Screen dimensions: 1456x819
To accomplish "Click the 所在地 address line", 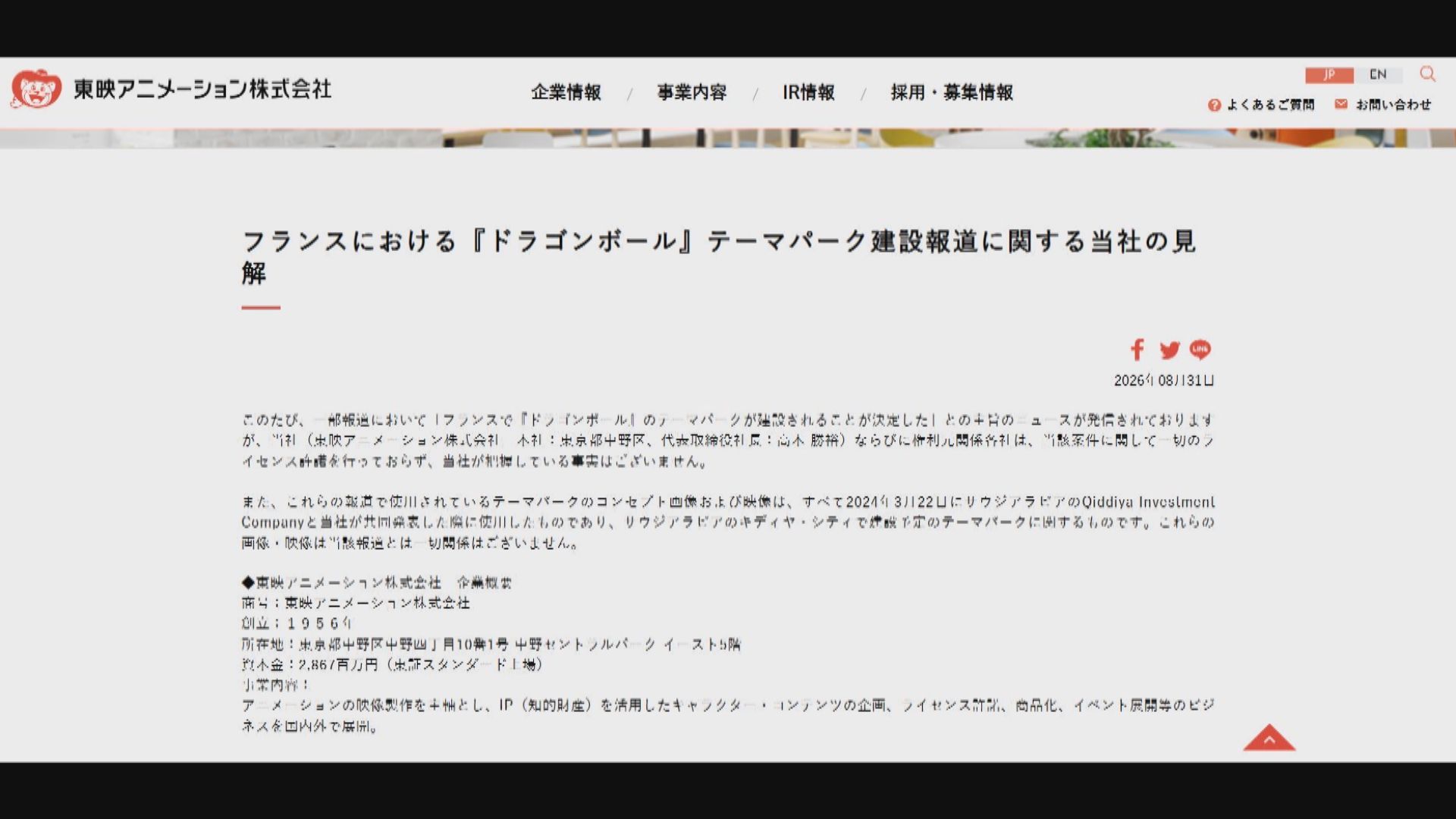I will click(491, 644).
